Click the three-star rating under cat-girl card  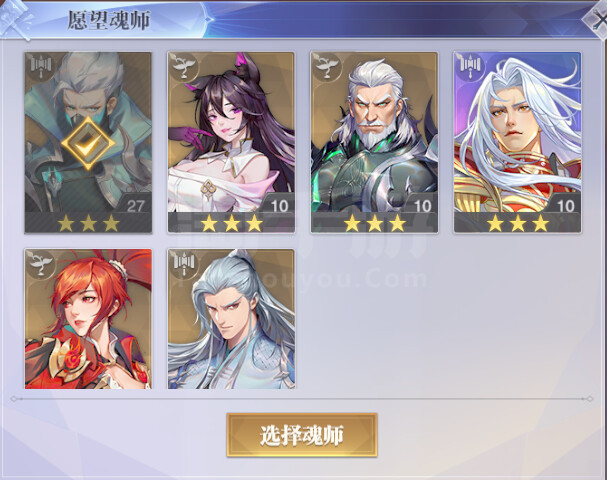[231, 223]
